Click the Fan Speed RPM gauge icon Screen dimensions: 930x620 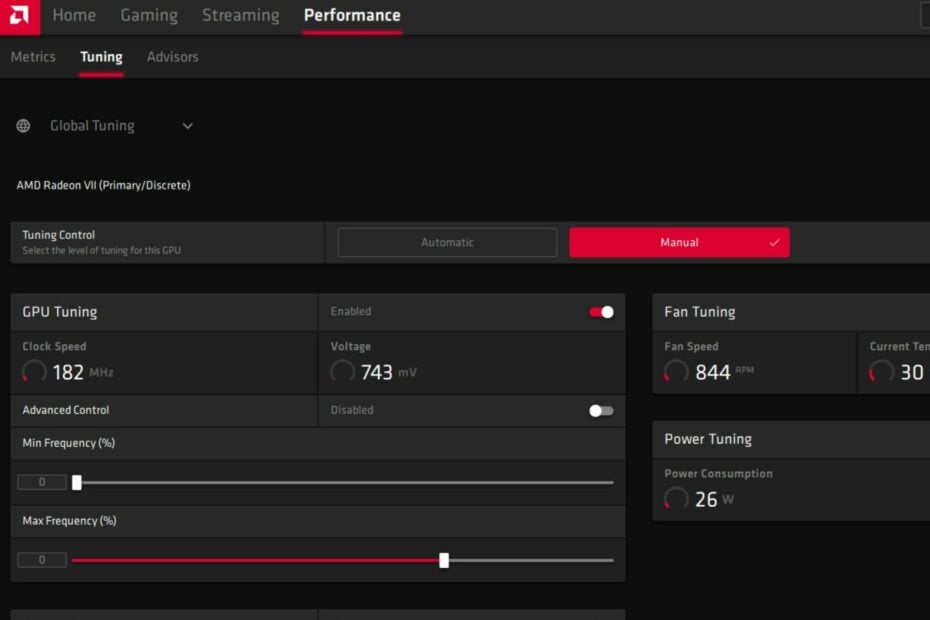pyautogui.click(x=674, y=371)
